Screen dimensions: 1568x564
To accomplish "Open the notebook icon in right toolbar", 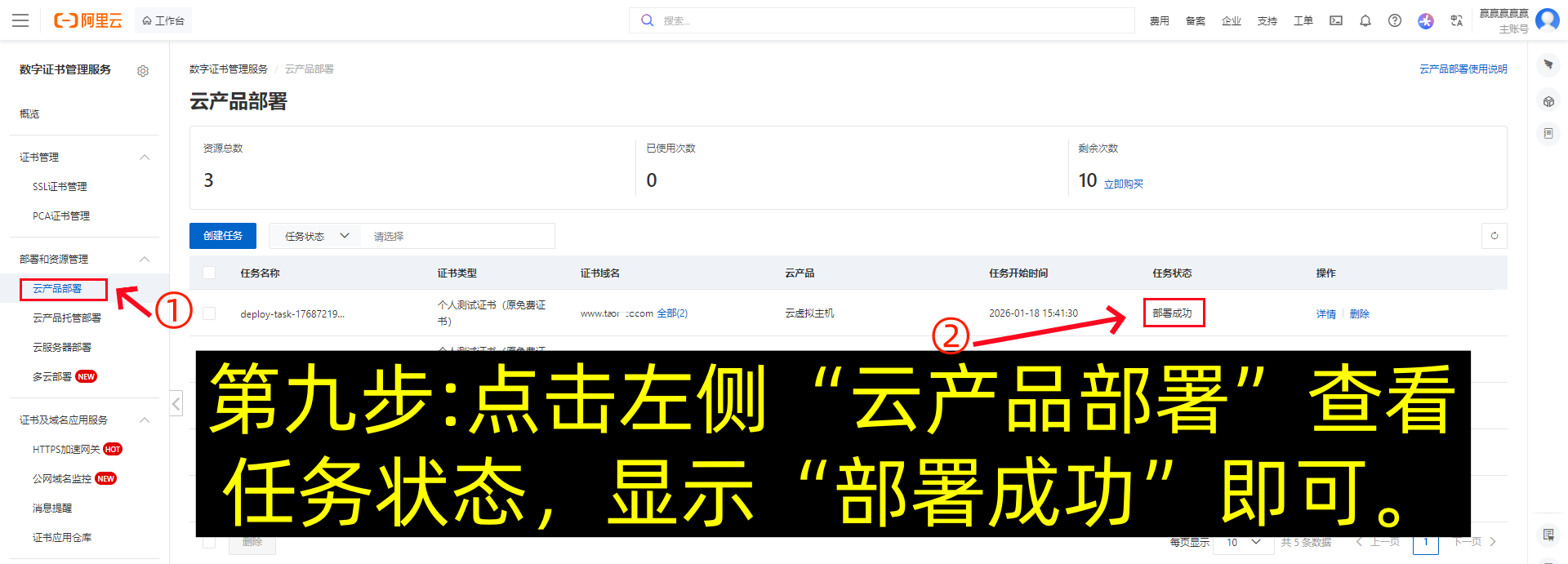I will point(1548,133).
